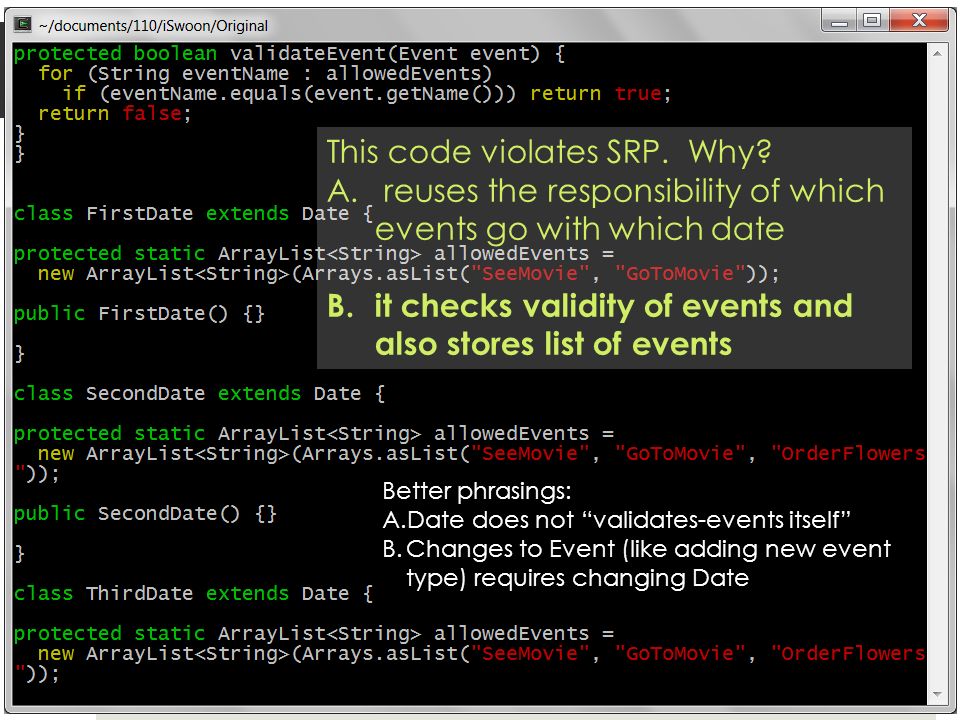Close the iSwoon/Original terminal window
The height and width of the screenshot is (720, 960).
[918, 21]
